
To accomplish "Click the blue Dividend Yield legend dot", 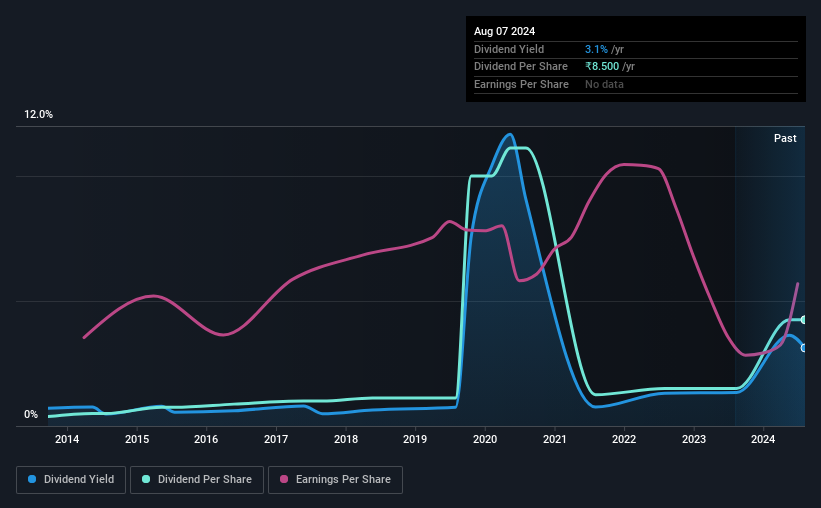I will (x=32, y=479).
